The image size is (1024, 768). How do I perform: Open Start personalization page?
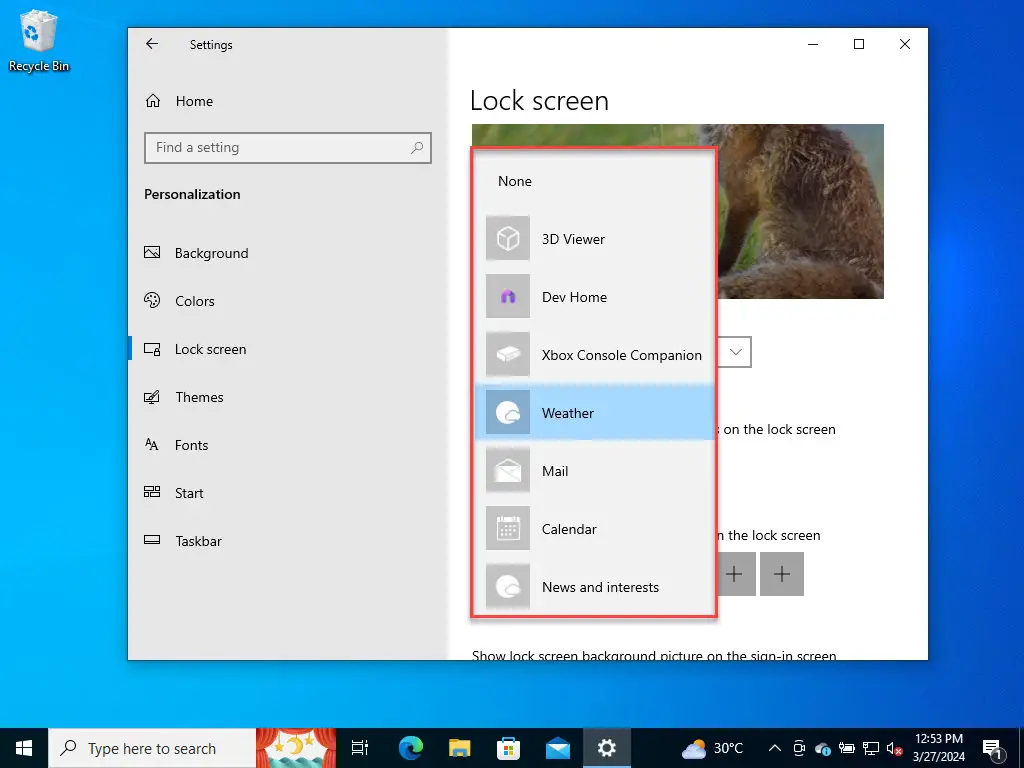(287, 493)
